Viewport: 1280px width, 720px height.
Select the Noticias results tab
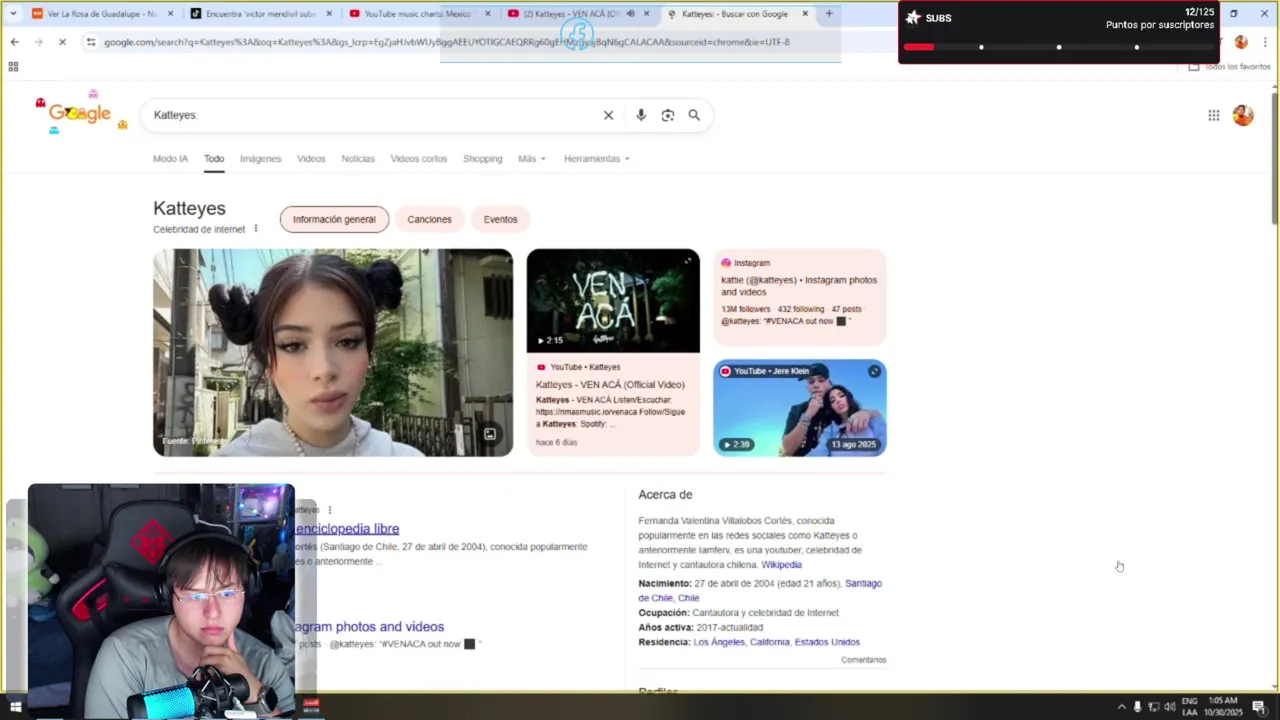(358, 159)
